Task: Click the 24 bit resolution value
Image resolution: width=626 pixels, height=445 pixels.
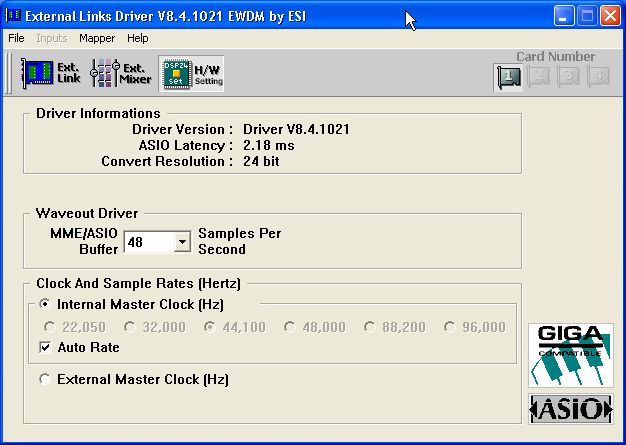Action: 261,161
